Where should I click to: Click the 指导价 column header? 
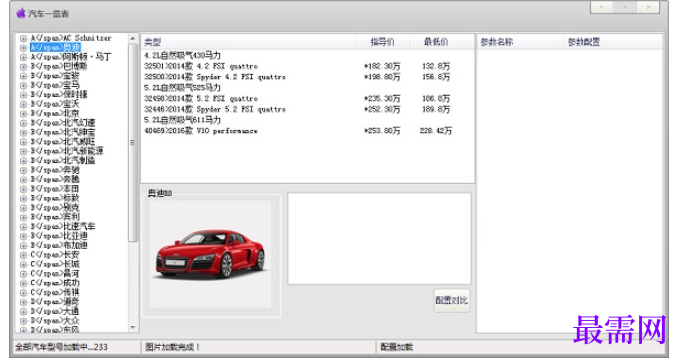point(383,42)
